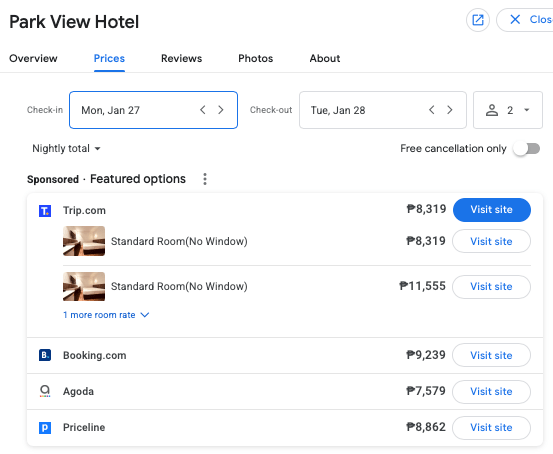Switch to the Photos tab
This screenshot has width=553, height=454.
256,58
